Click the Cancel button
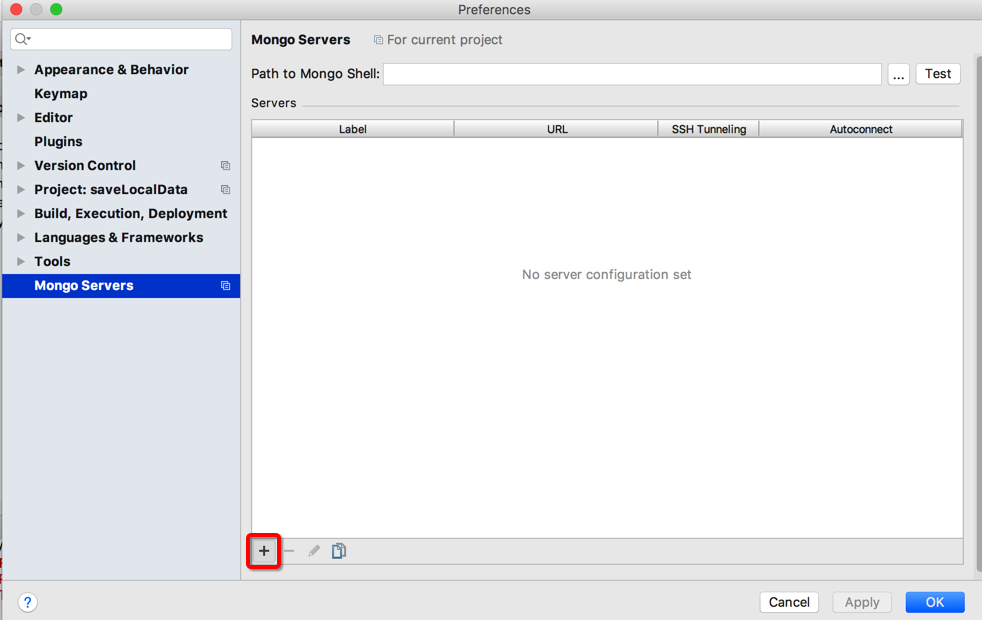The height and width of the screenshot is (620, 982). pos(789,602)
